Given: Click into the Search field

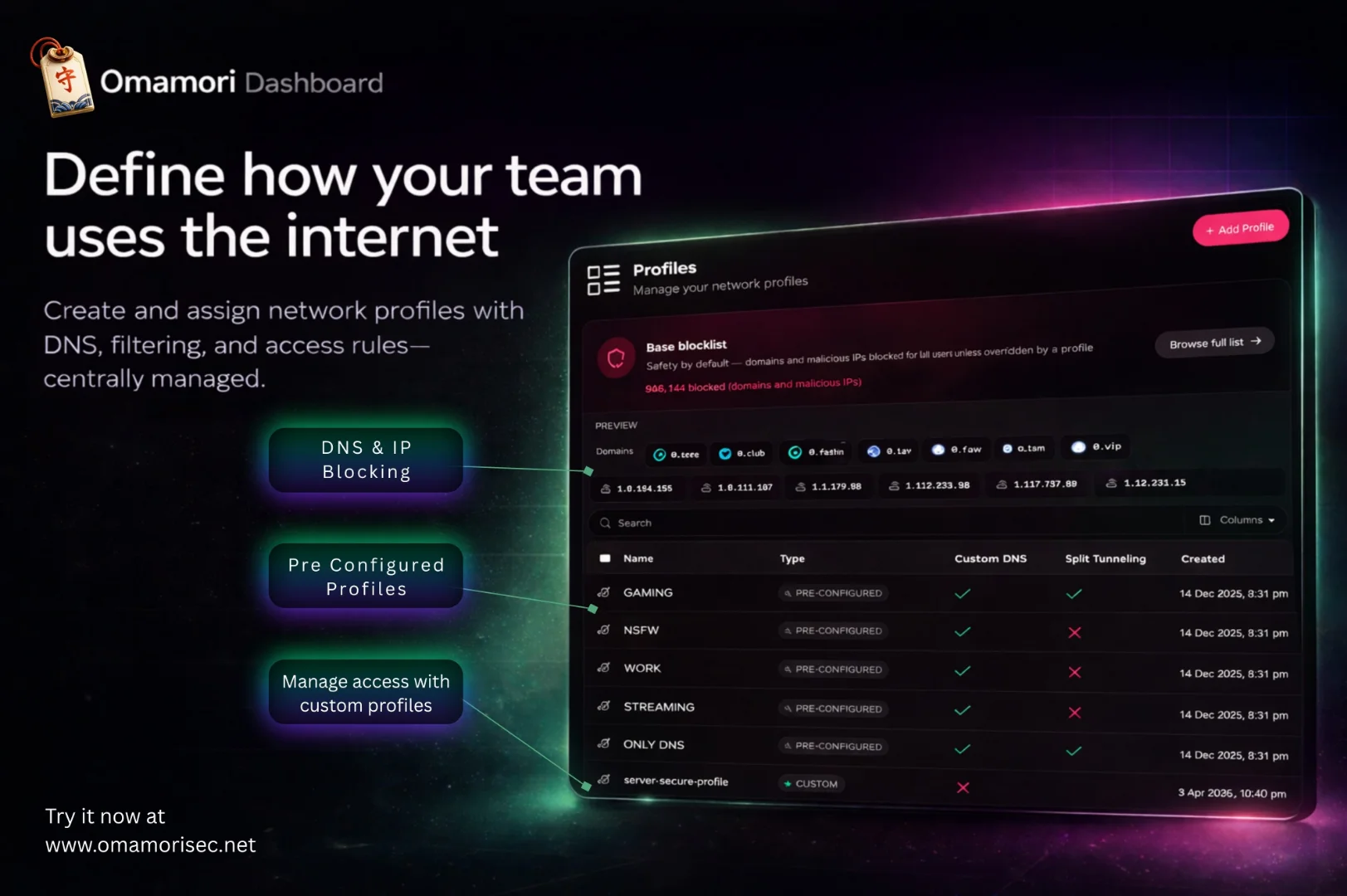Looking at the screenshot, I should 888,522.
